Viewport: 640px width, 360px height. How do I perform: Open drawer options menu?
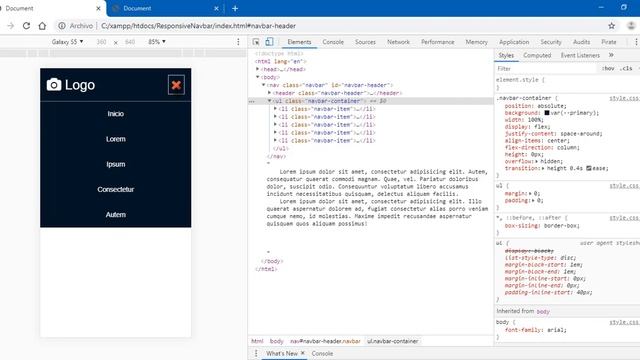pyautogui.click(x=256, y=353)
